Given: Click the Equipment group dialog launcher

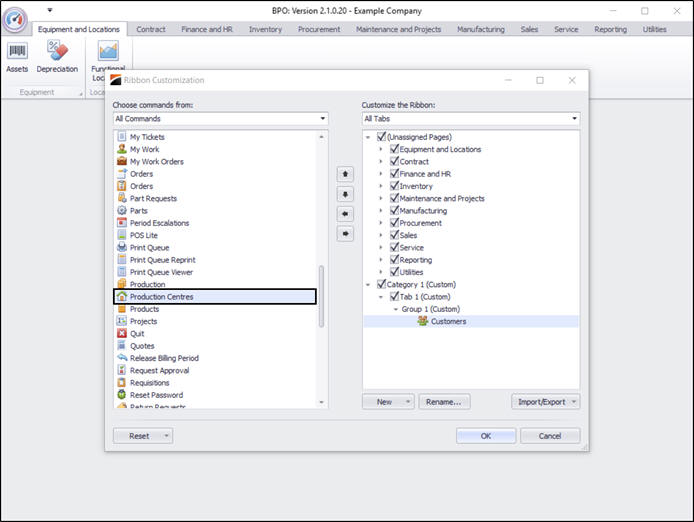Looking at the screenshot, I should (81, 93).
